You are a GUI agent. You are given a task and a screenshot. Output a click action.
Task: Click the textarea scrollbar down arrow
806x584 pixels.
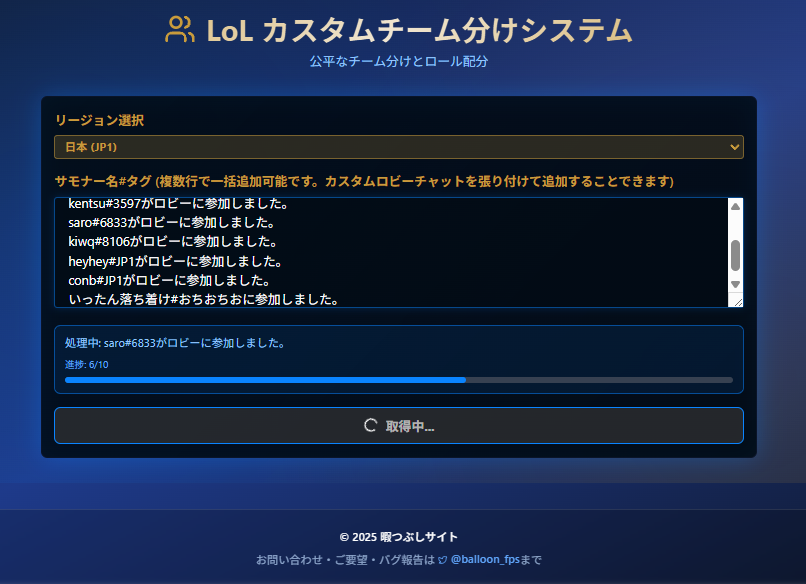(x=736, y=284)
